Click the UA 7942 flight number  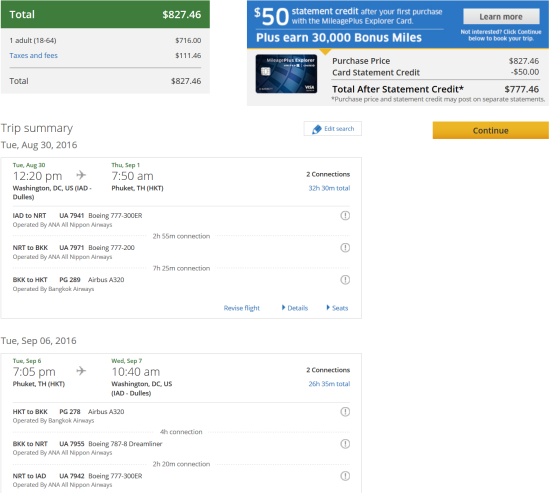tap(72, 476)
